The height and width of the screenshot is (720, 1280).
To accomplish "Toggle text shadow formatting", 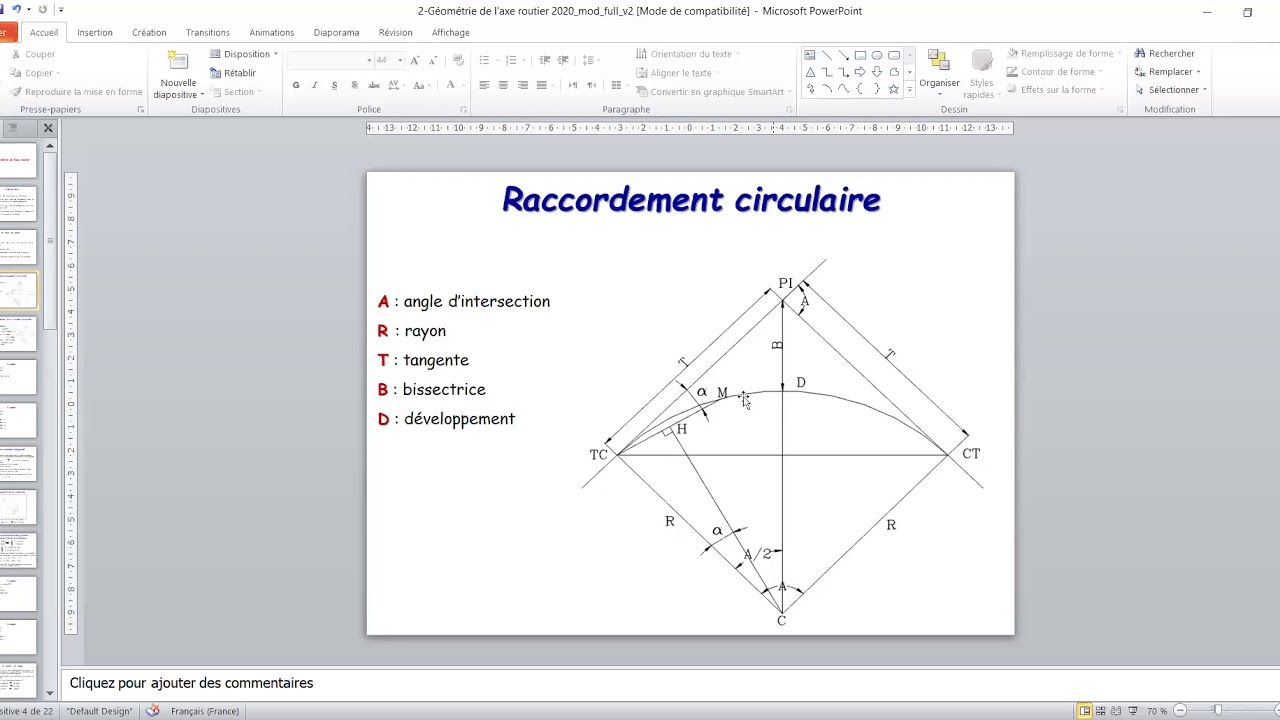I will pyautogui.click(x=353, y=85).
